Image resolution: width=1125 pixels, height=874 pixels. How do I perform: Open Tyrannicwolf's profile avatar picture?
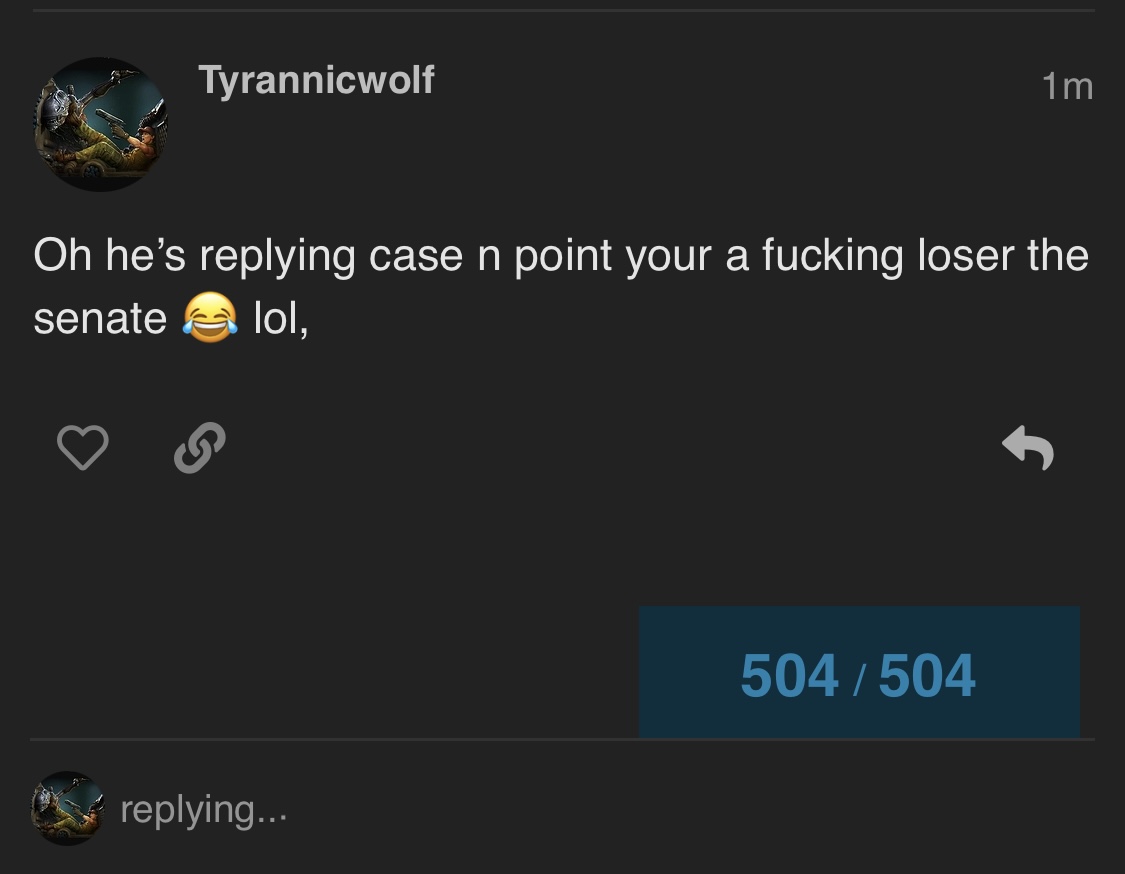coord(100,124)
